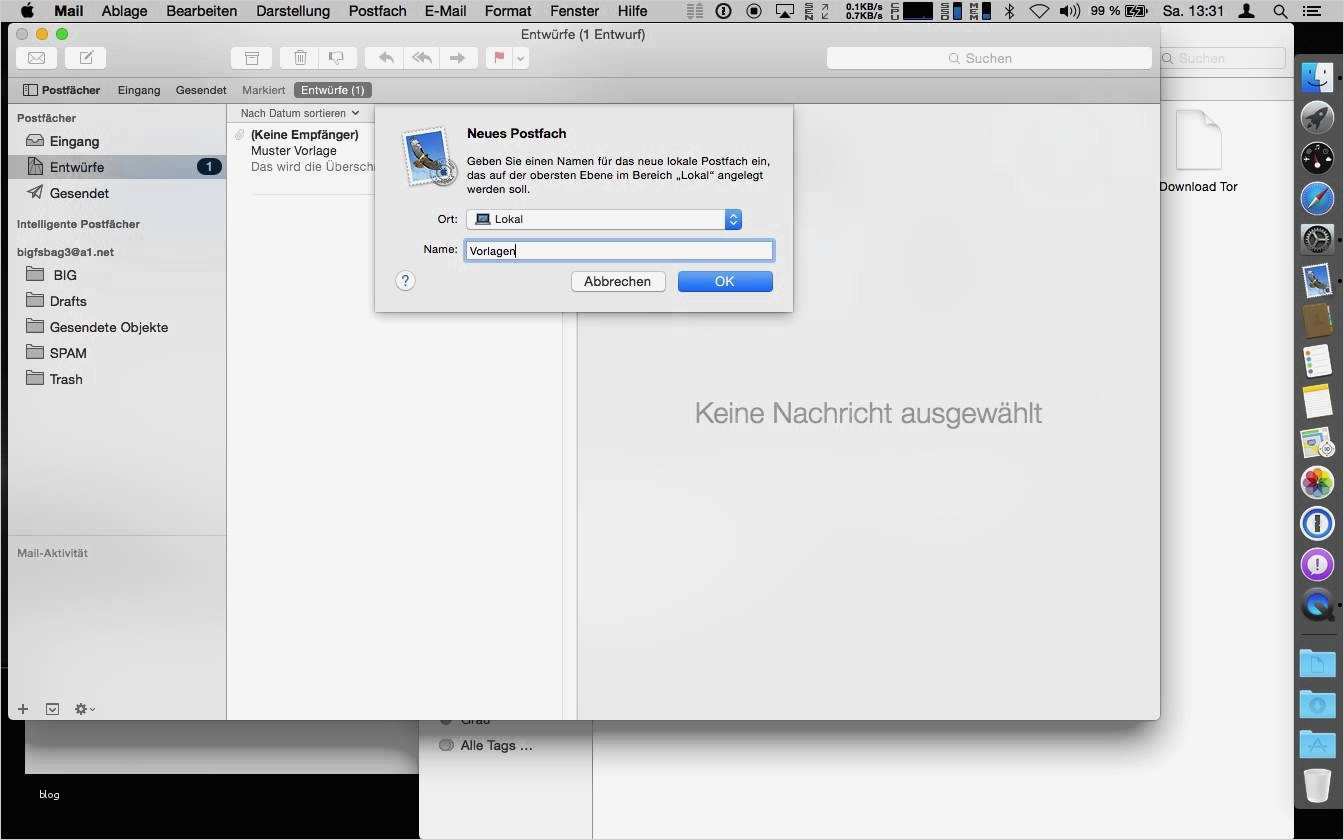Viewport: 1344px width, 840px height.
Task: Open System Preferences gear in Dock
Action: tap(1317, 239)
